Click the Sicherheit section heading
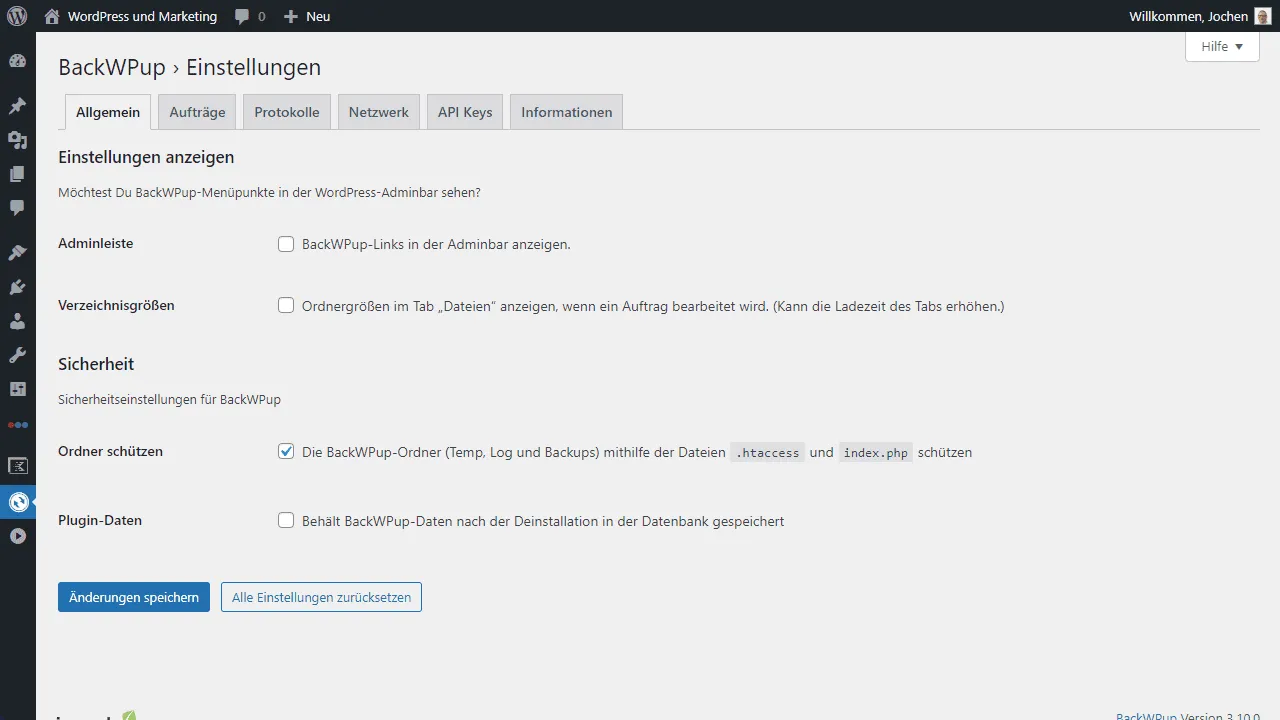This screenshot has width=1280, height=720. pyautogui.click(x=96, y=364)
